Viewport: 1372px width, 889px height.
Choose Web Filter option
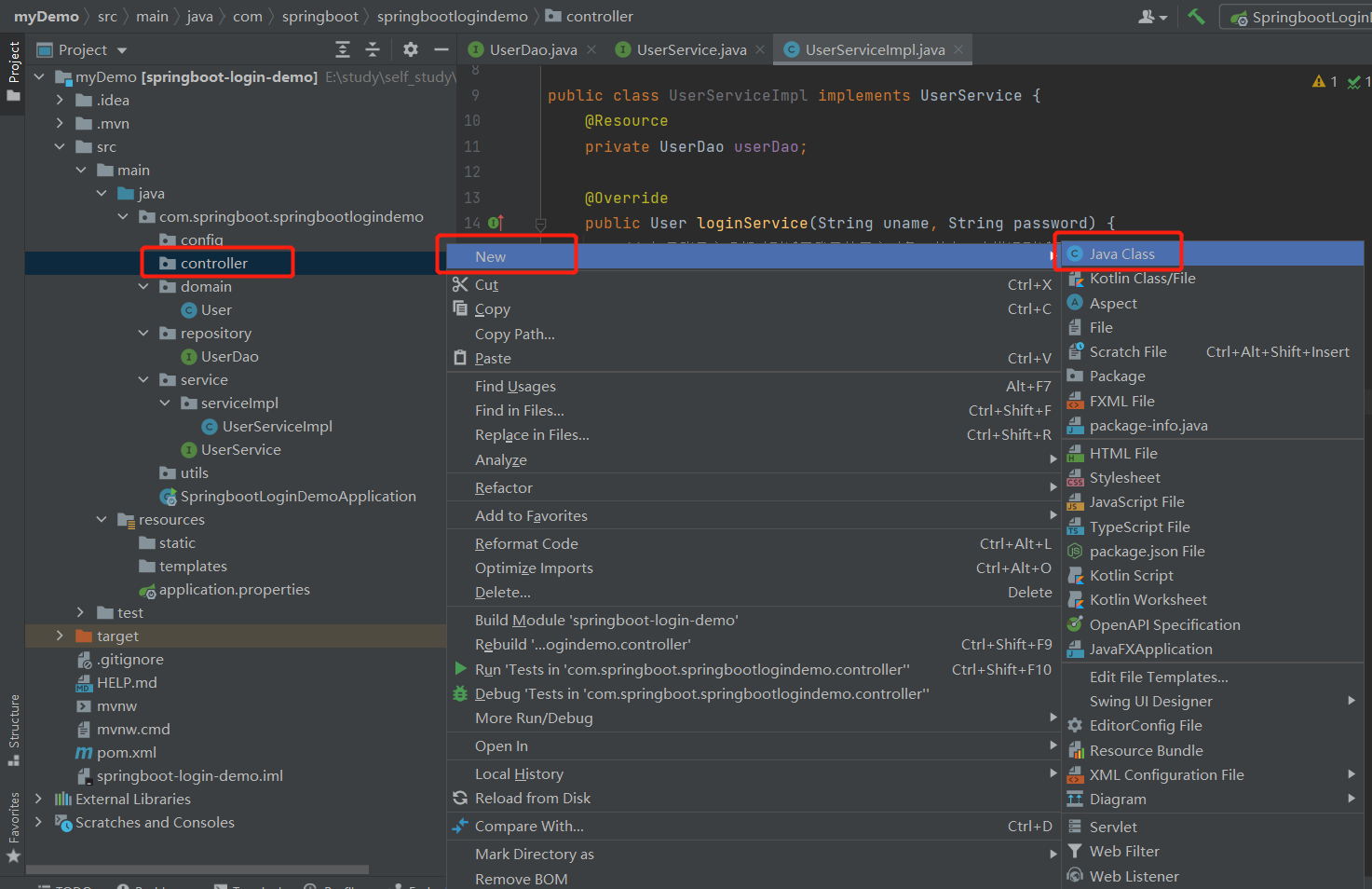[1213, 851]
